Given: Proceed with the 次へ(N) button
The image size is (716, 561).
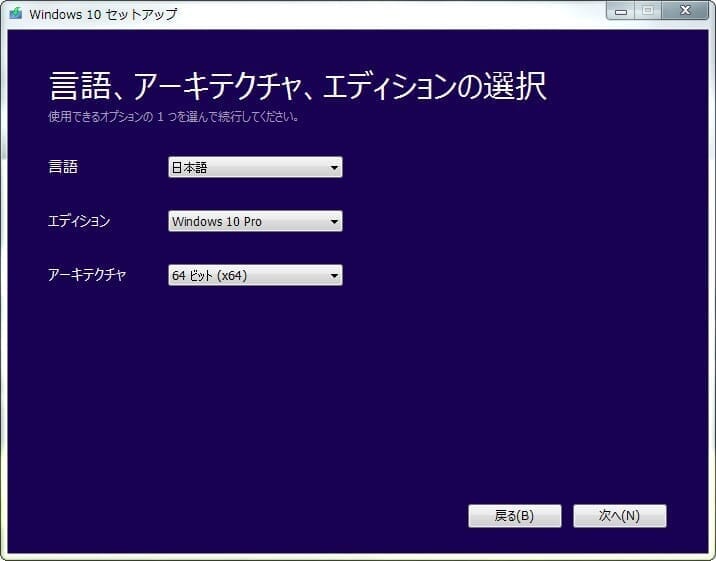Looking at the screenshot, I should [x=619, y=516].
